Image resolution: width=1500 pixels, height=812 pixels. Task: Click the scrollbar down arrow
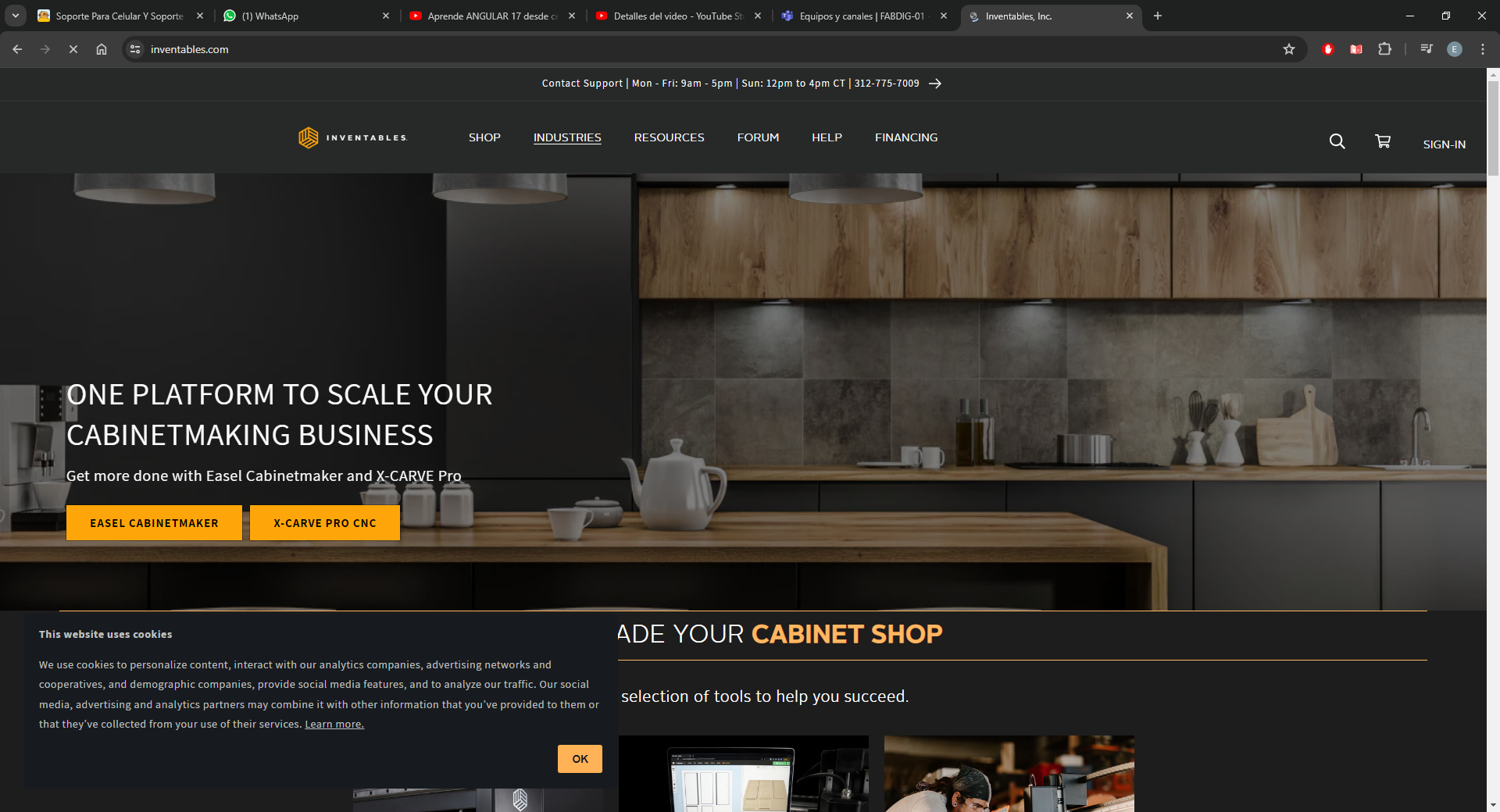point(1493,805)
